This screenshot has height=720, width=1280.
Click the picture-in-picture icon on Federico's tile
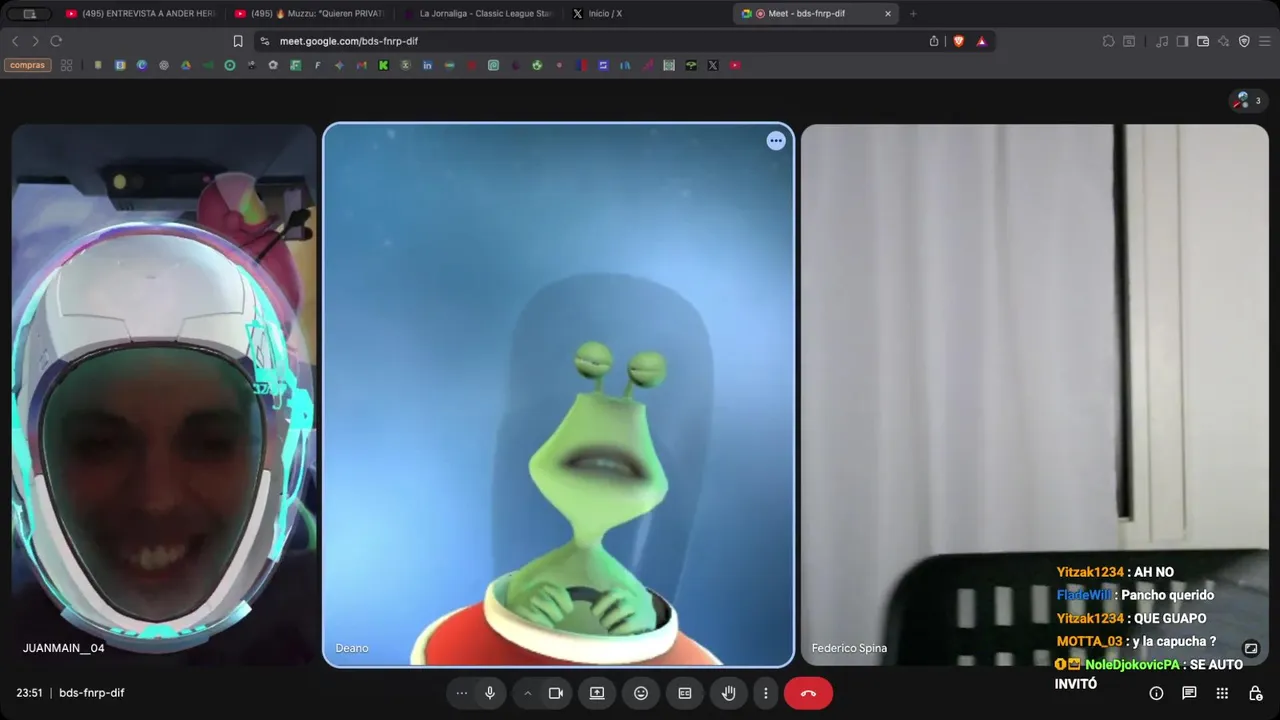pyautogui.click(x=1251, y=648)
